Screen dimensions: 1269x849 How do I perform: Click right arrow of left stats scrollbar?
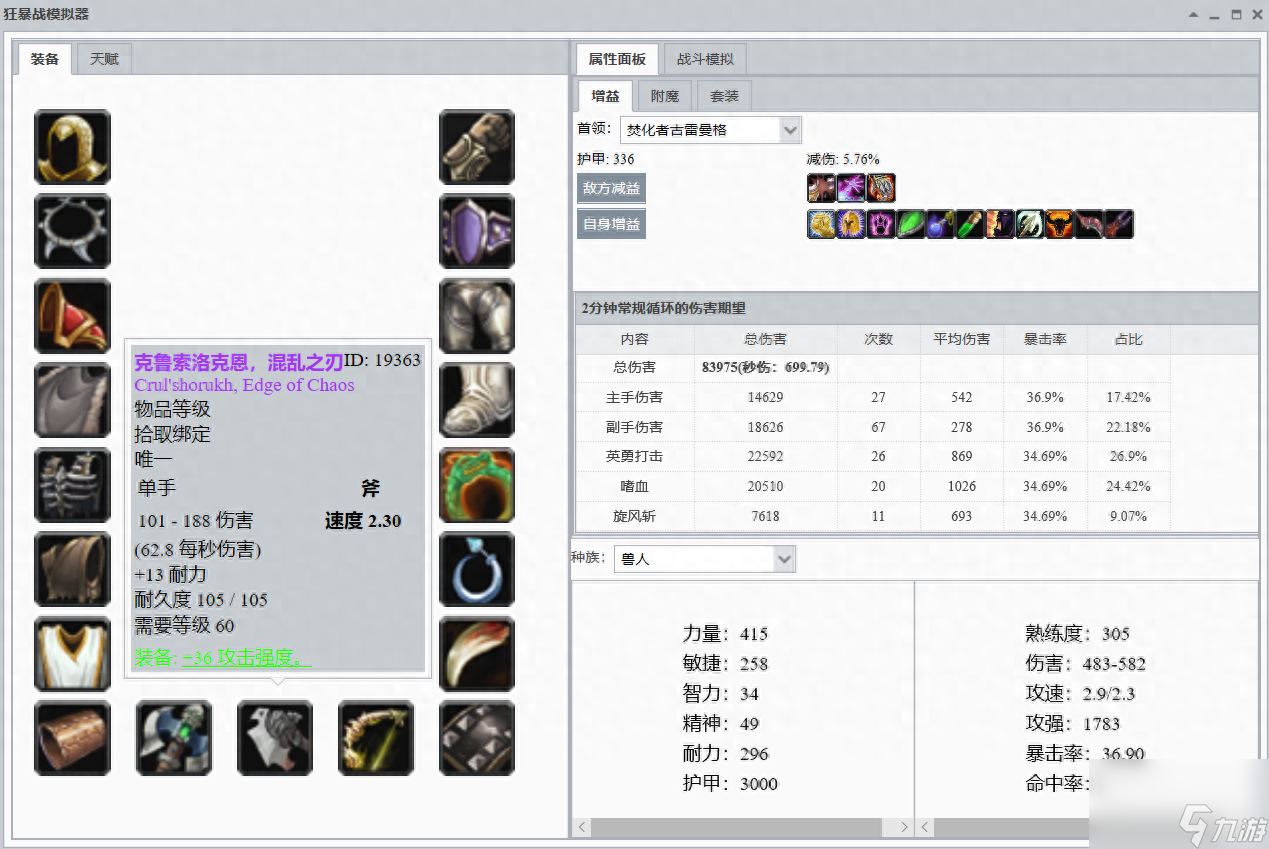point(904,828)
